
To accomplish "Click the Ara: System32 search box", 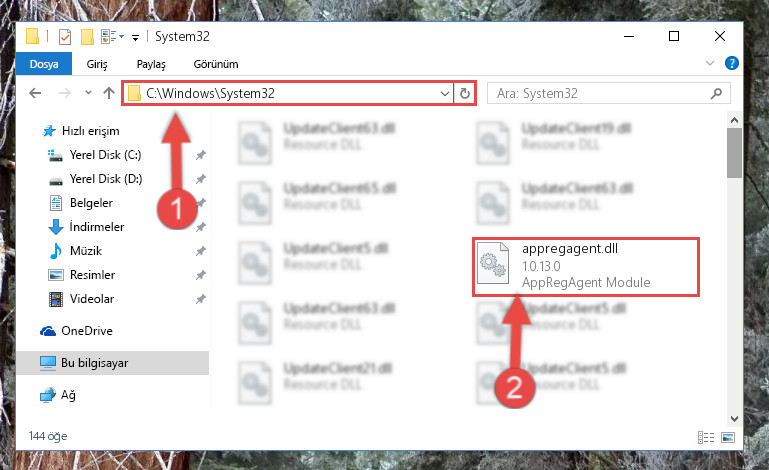I will [x=608, y=93].
